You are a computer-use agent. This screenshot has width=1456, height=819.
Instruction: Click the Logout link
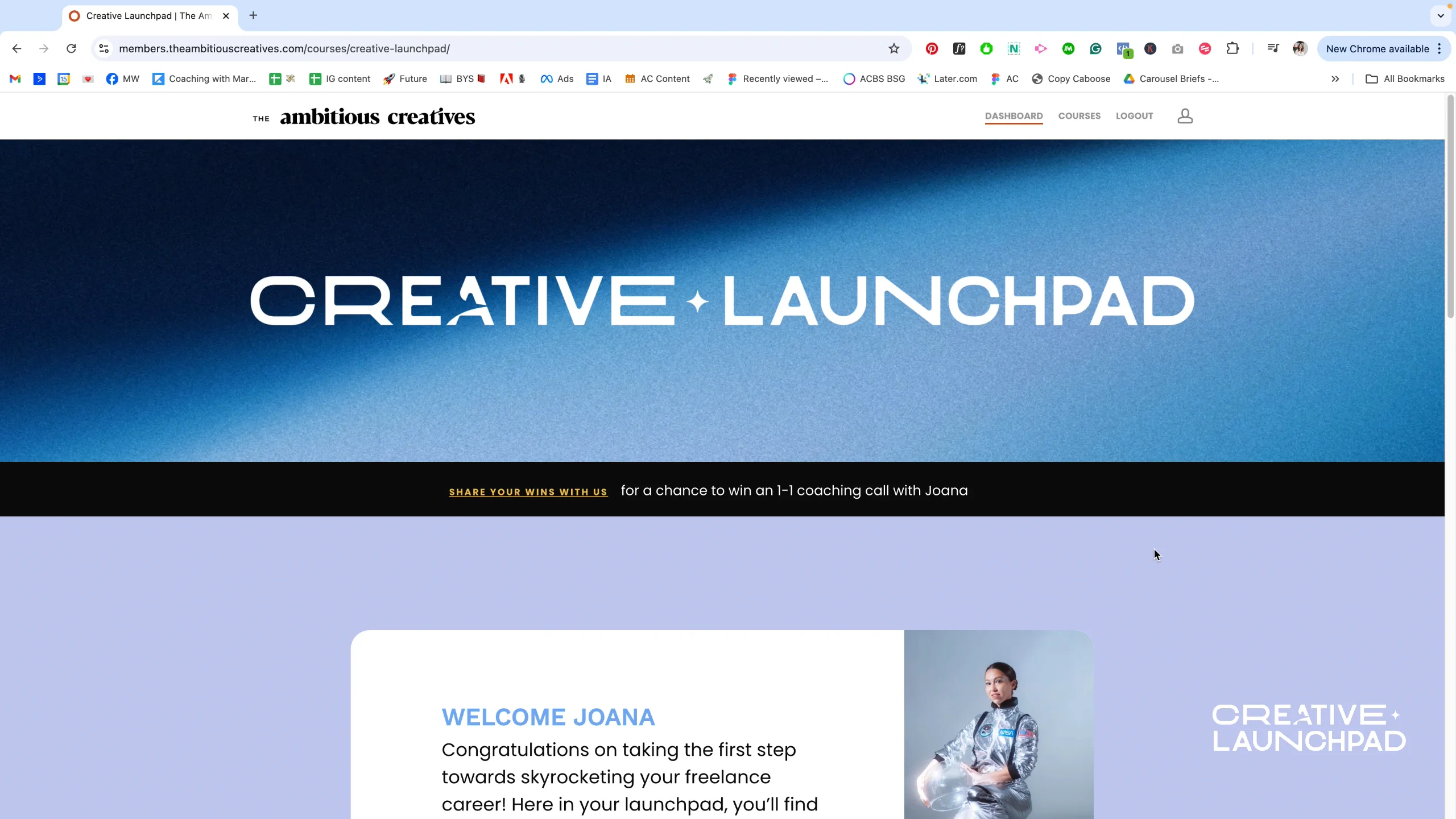(x=1134, y=116)
